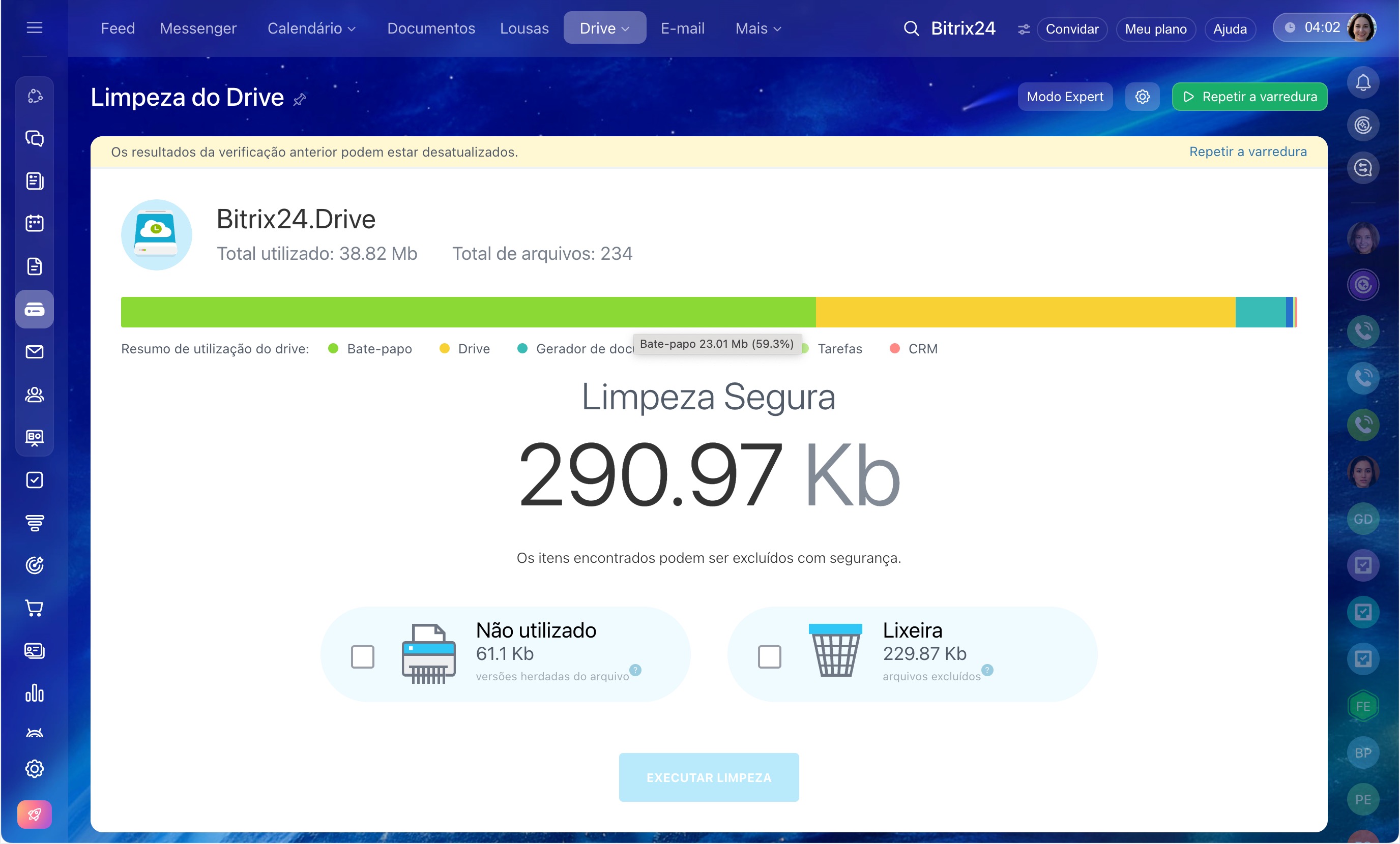Check the Lixeira checkbox
The height and width of the screenshot is (844, 1400).
(769, 656)
